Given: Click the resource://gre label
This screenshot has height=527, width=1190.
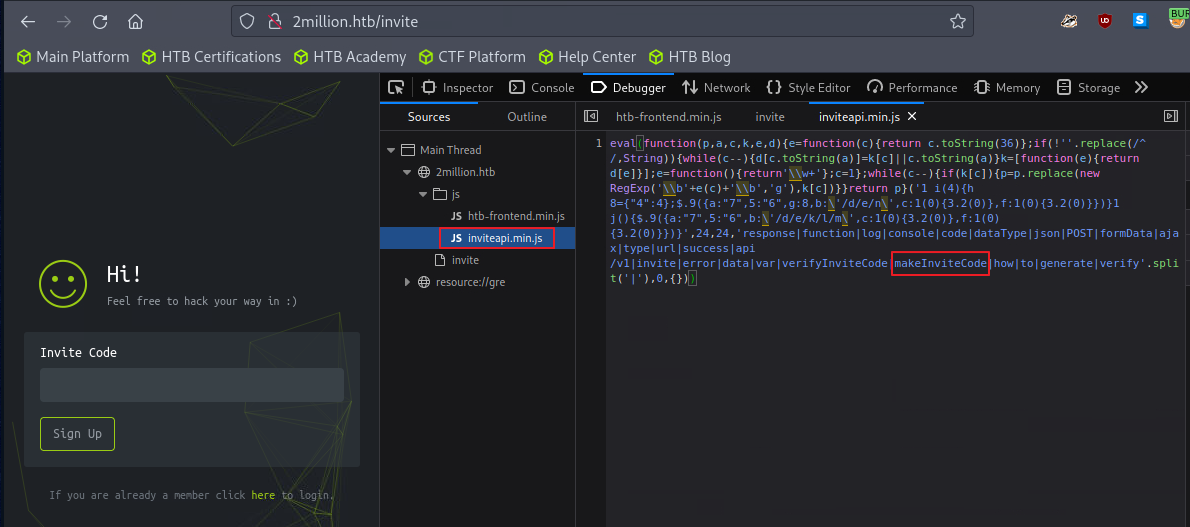Looking at the screenshot, I should point(470,282).
